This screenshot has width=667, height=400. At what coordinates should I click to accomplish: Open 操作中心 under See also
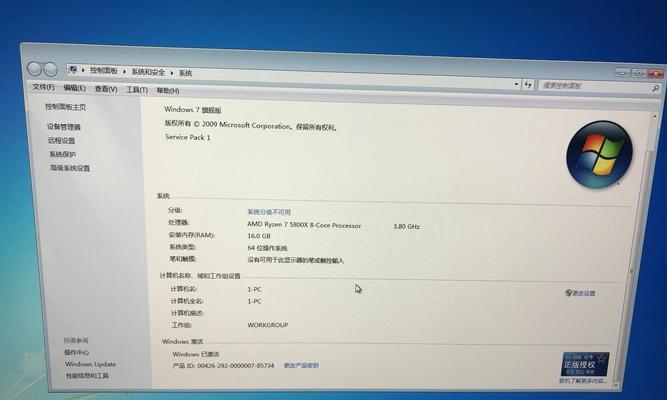[77, 352]
